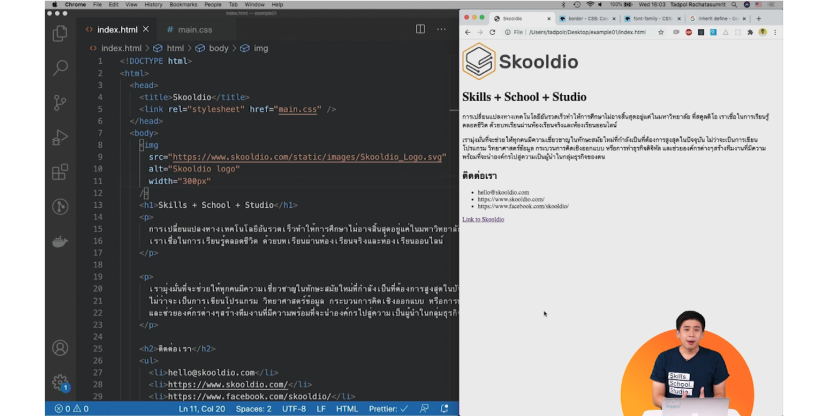827x416 pixels.
Task: Close the Skooldio Chrome tab
Action: pos(549,18)
